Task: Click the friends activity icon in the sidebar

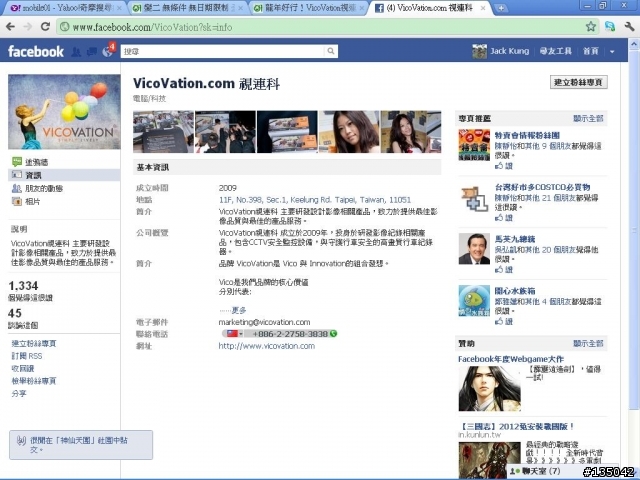Action: tap(17, 188)
